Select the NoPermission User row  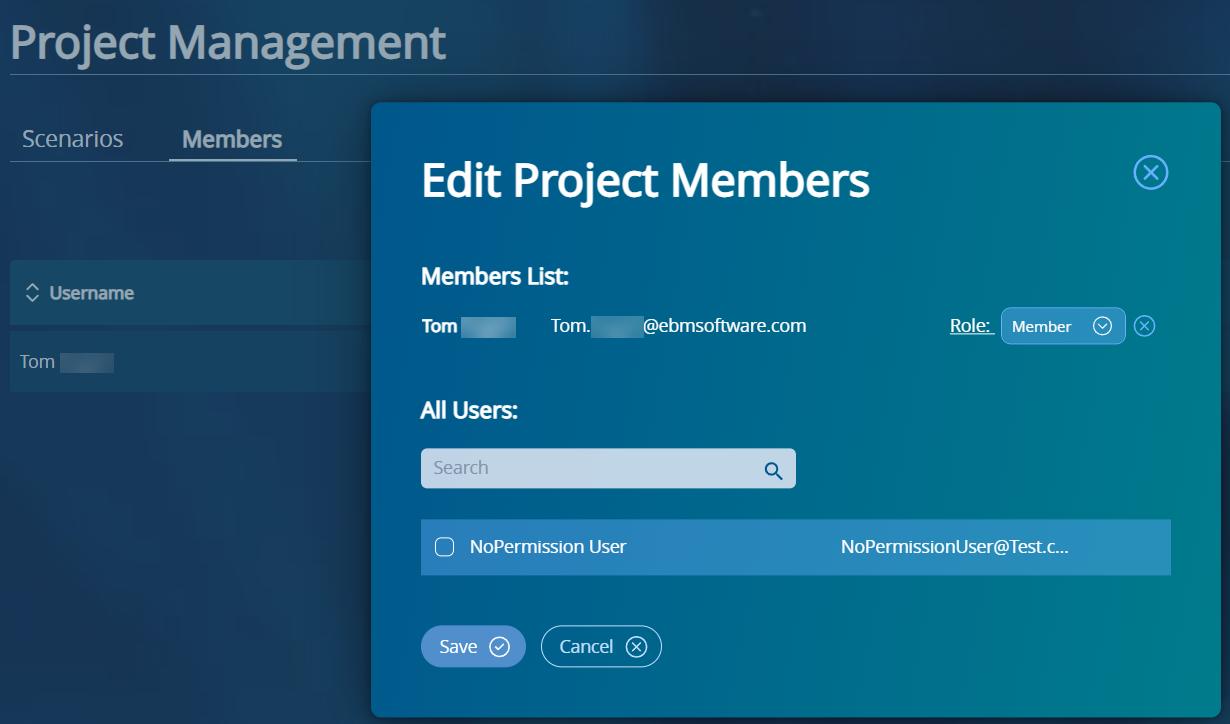click(796, 547)
